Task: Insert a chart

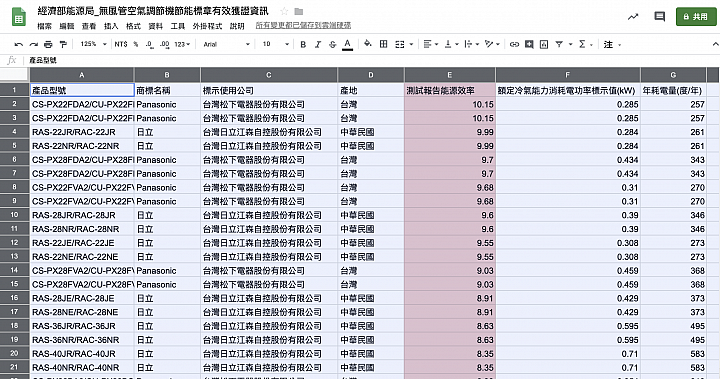Action: tap(544, 45)
